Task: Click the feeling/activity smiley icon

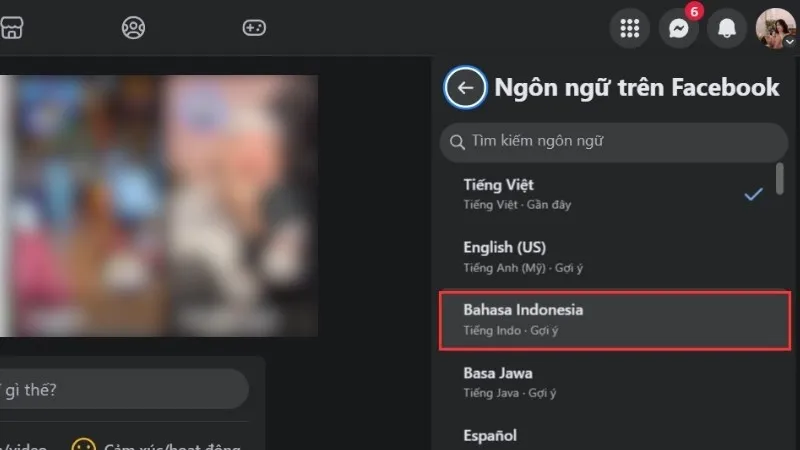Action: 84,444
